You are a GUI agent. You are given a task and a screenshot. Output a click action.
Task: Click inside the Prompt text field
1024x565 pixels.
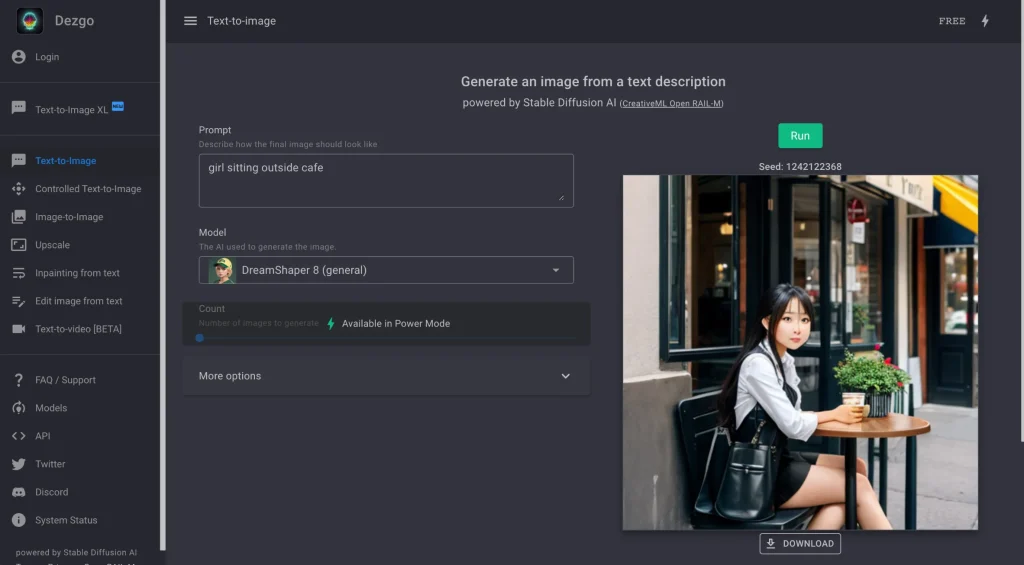[385, 180]
